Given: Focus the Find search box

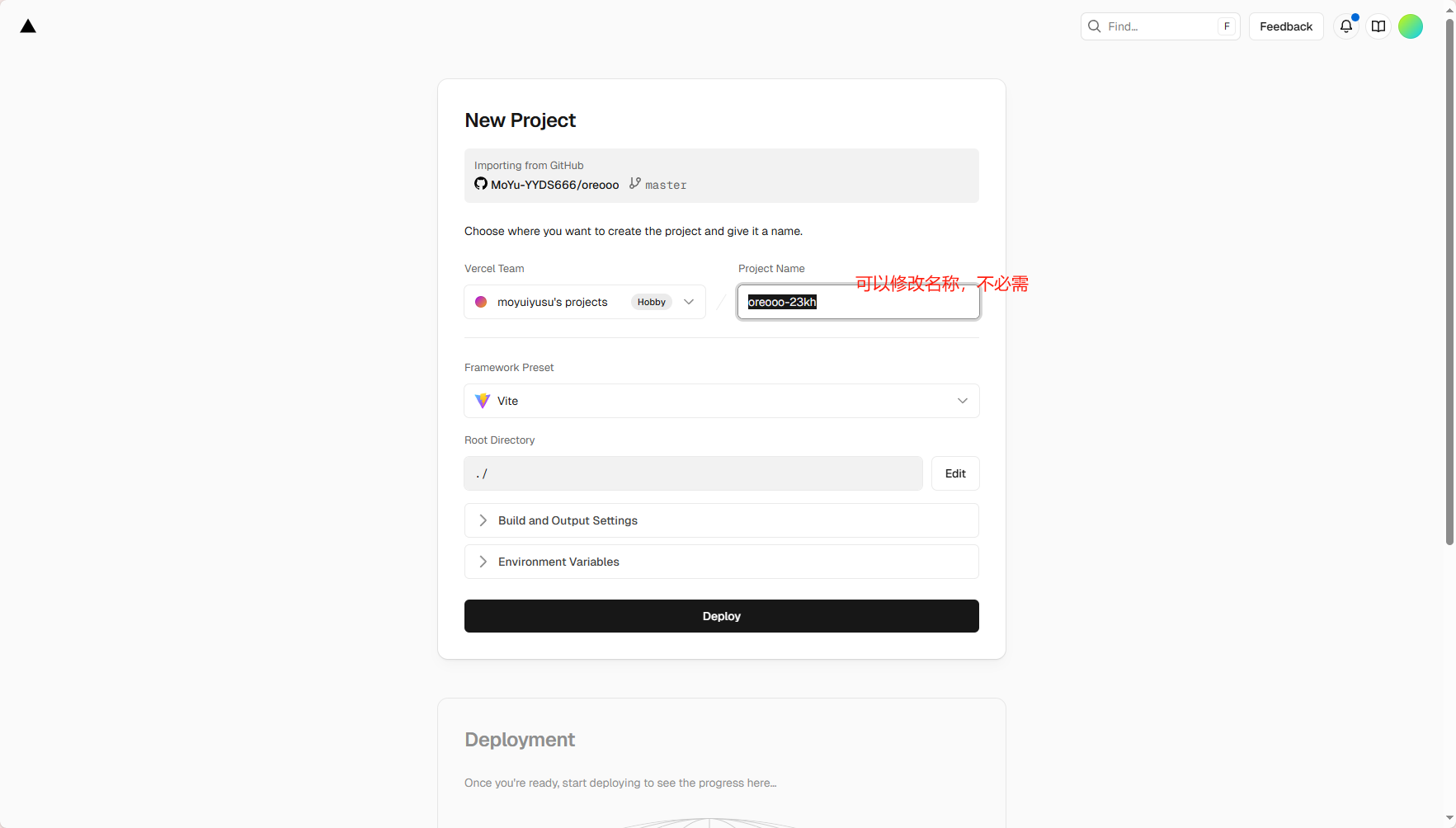Looking at the screenshot, I should point(1160,26).
